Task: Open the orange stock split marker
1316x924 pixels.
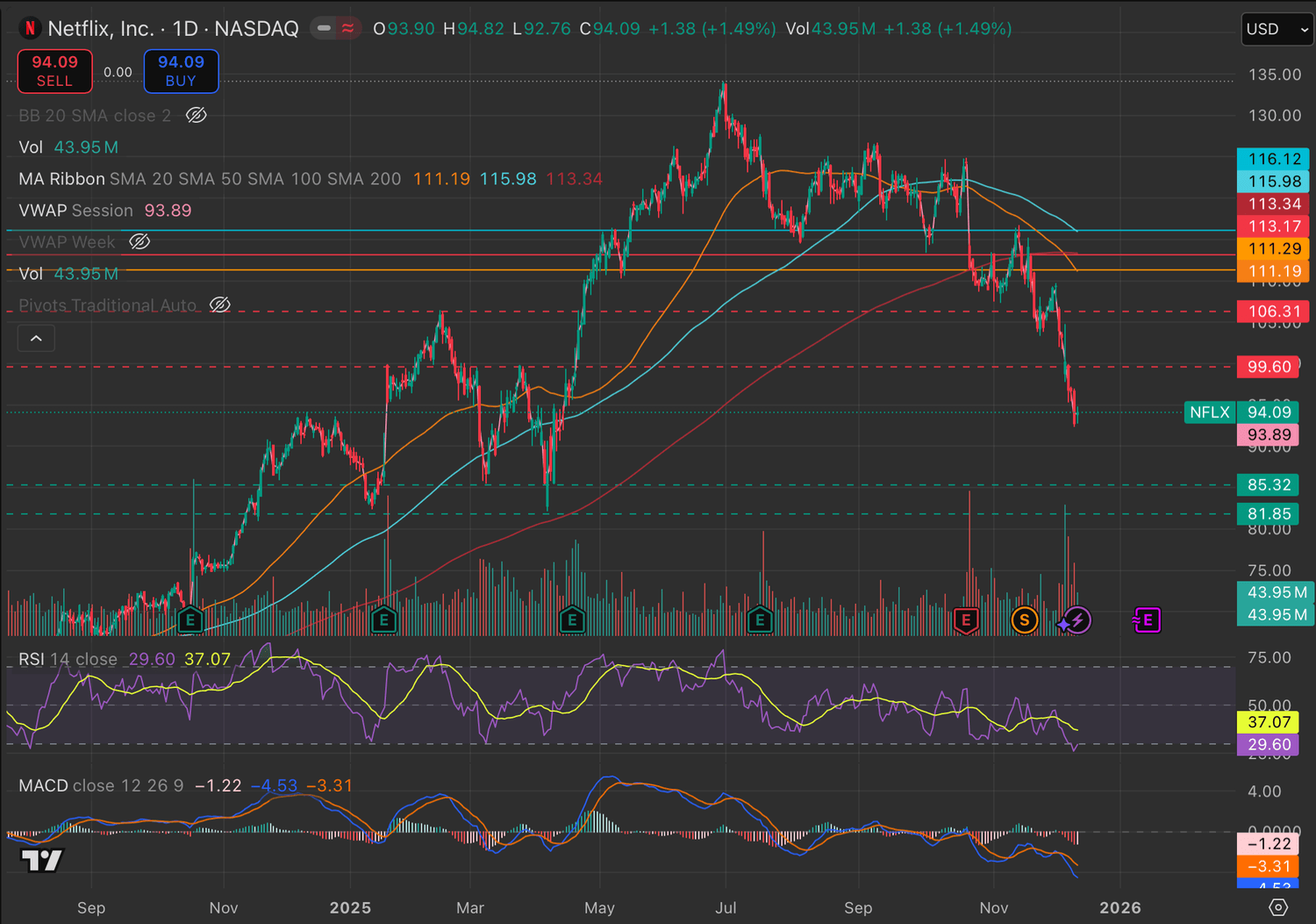Action: 1024,620
